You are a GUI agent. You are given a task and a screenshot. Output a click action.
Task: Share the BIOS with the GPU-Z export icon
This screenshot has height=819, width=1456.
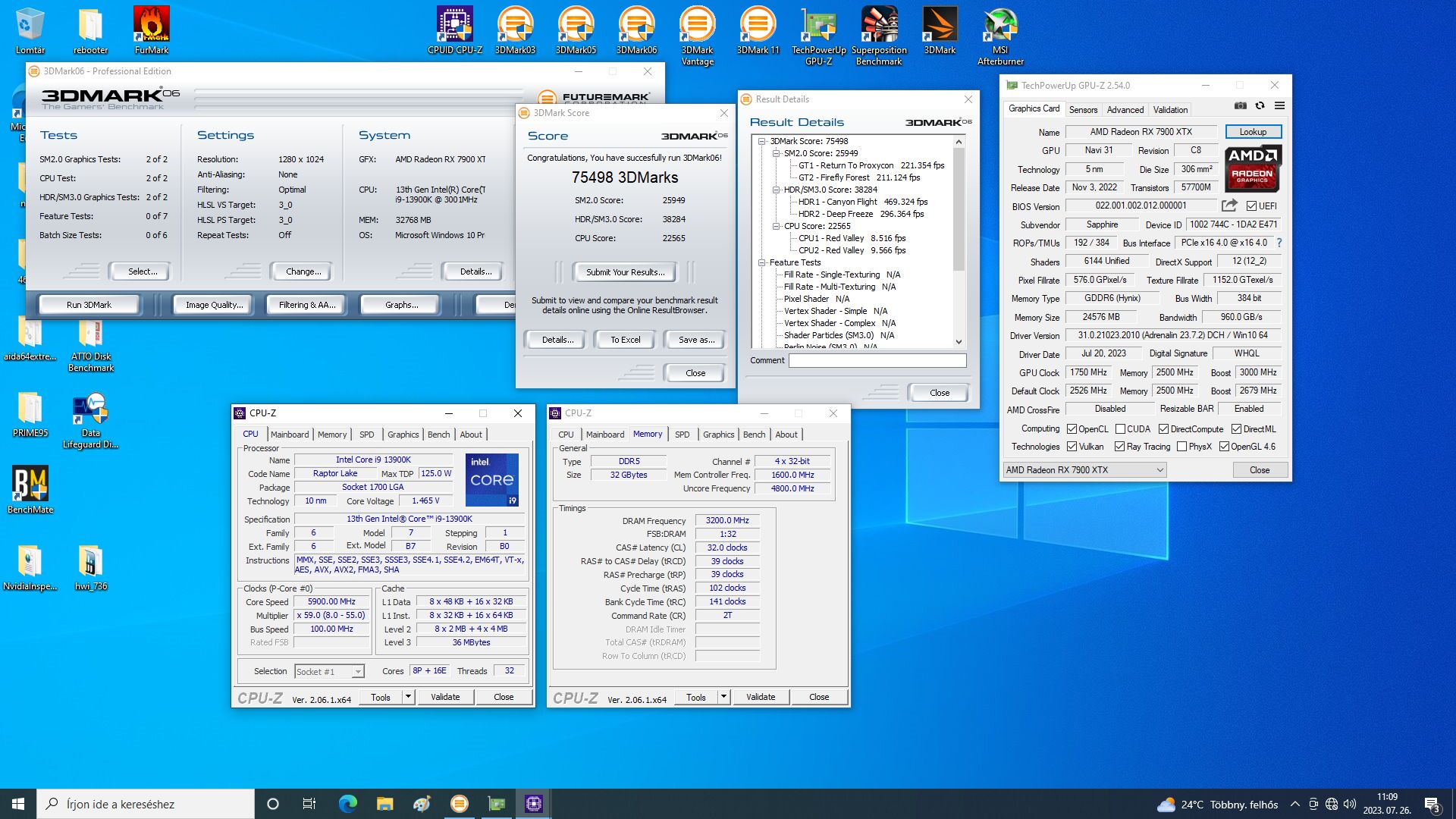(1229, 206)
